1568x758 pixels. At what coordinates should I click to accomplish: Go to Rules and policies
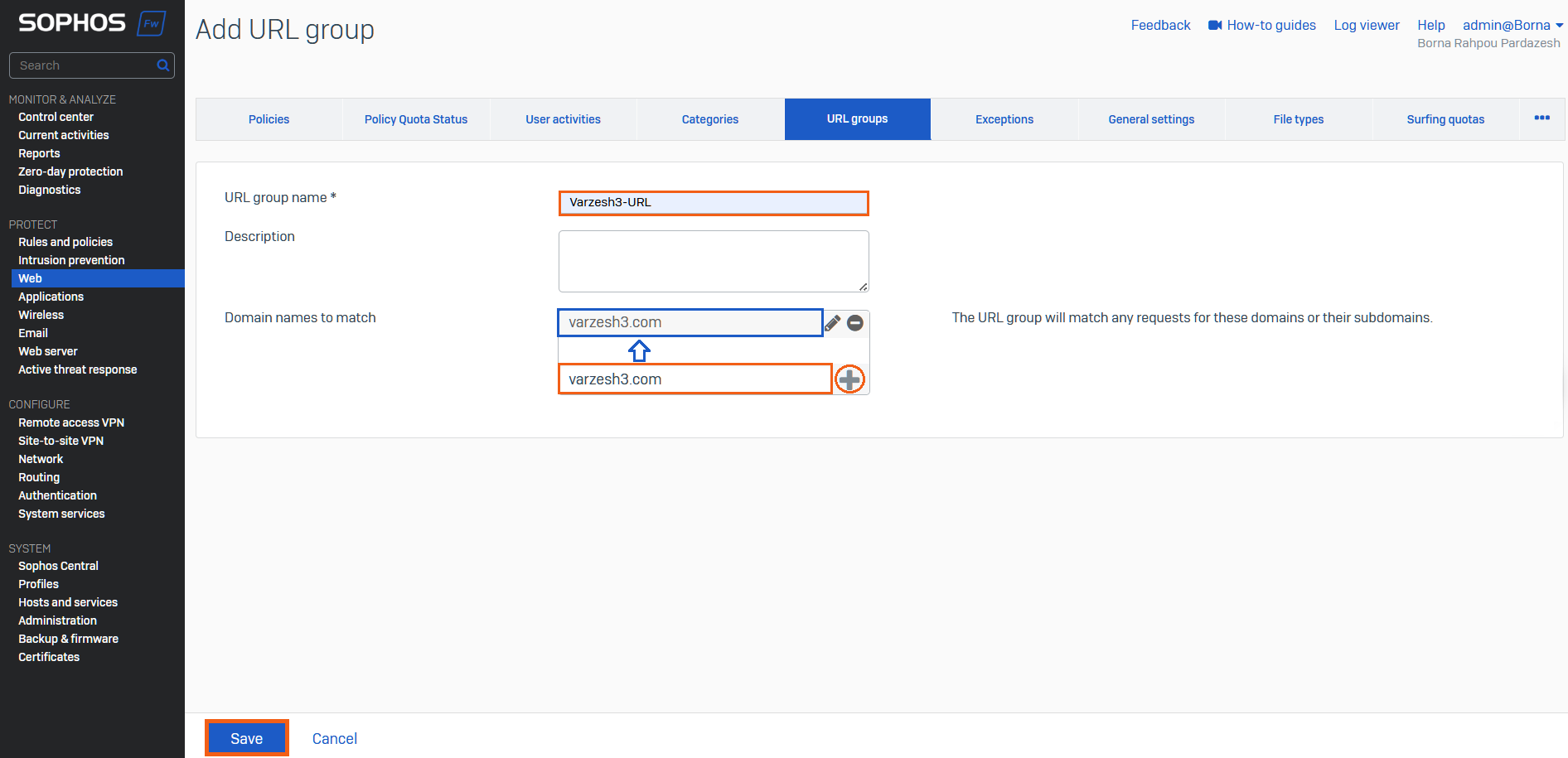[65, 242]
